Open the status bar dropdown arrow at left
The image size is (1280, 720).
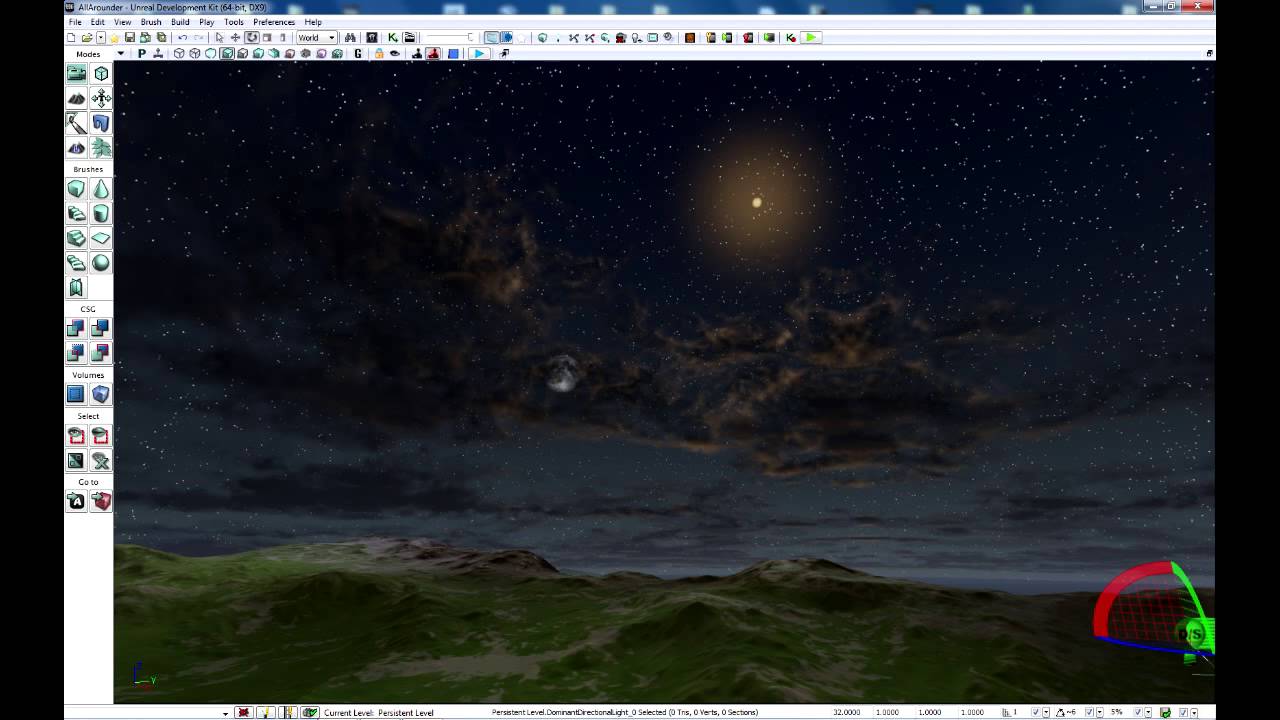(225, 713)
